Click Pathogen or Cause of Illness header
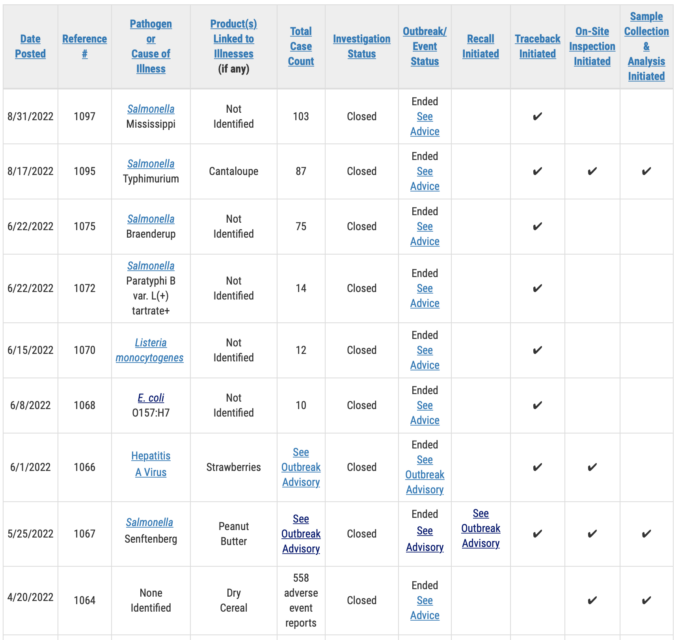Screen dimensions: 678x640 (x=151, y=46)
